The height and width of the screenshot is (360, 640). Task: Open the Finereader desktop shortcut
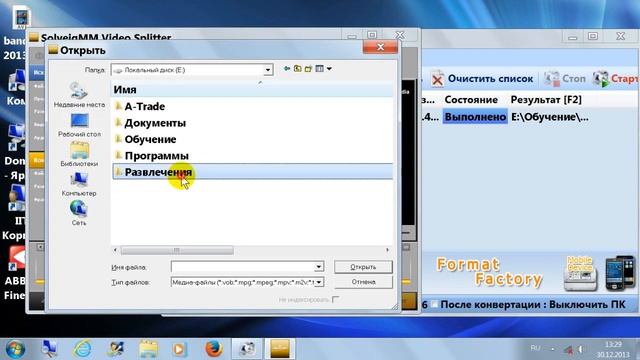pyautogui.click(x=15, y=273)
